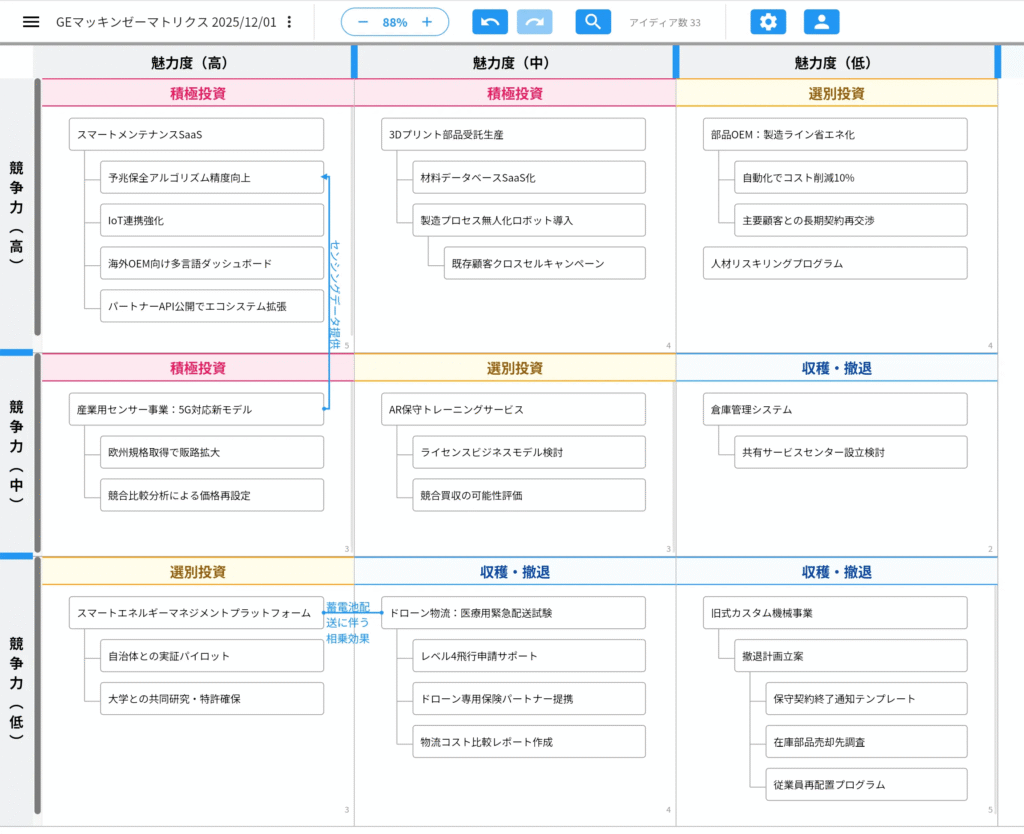The image size is (1024, 834).
Task: Open the search magnifier tool
Action: click(593, 22)
